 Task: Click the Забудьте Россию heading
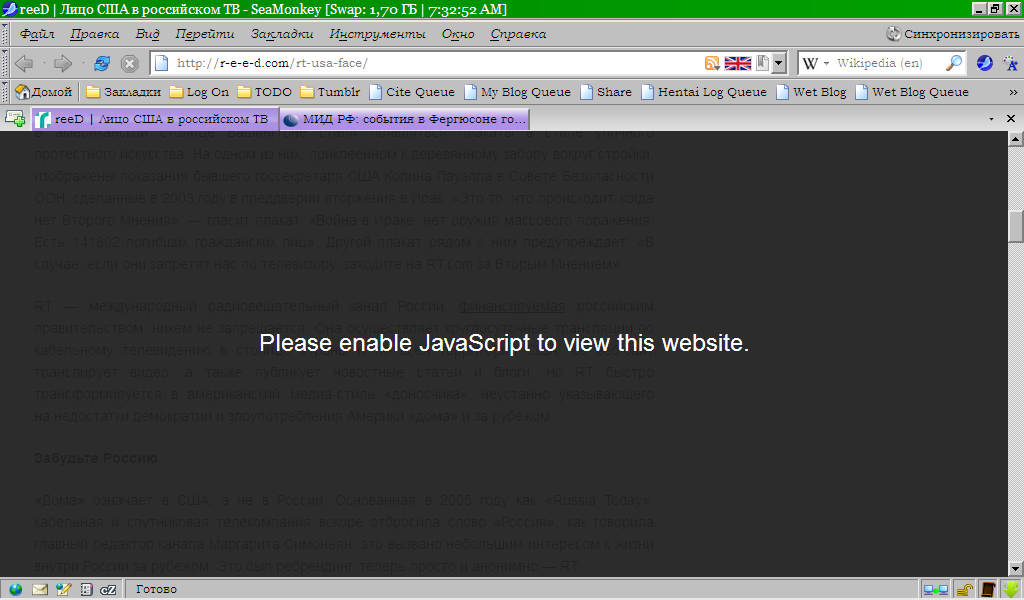(96, 458)
